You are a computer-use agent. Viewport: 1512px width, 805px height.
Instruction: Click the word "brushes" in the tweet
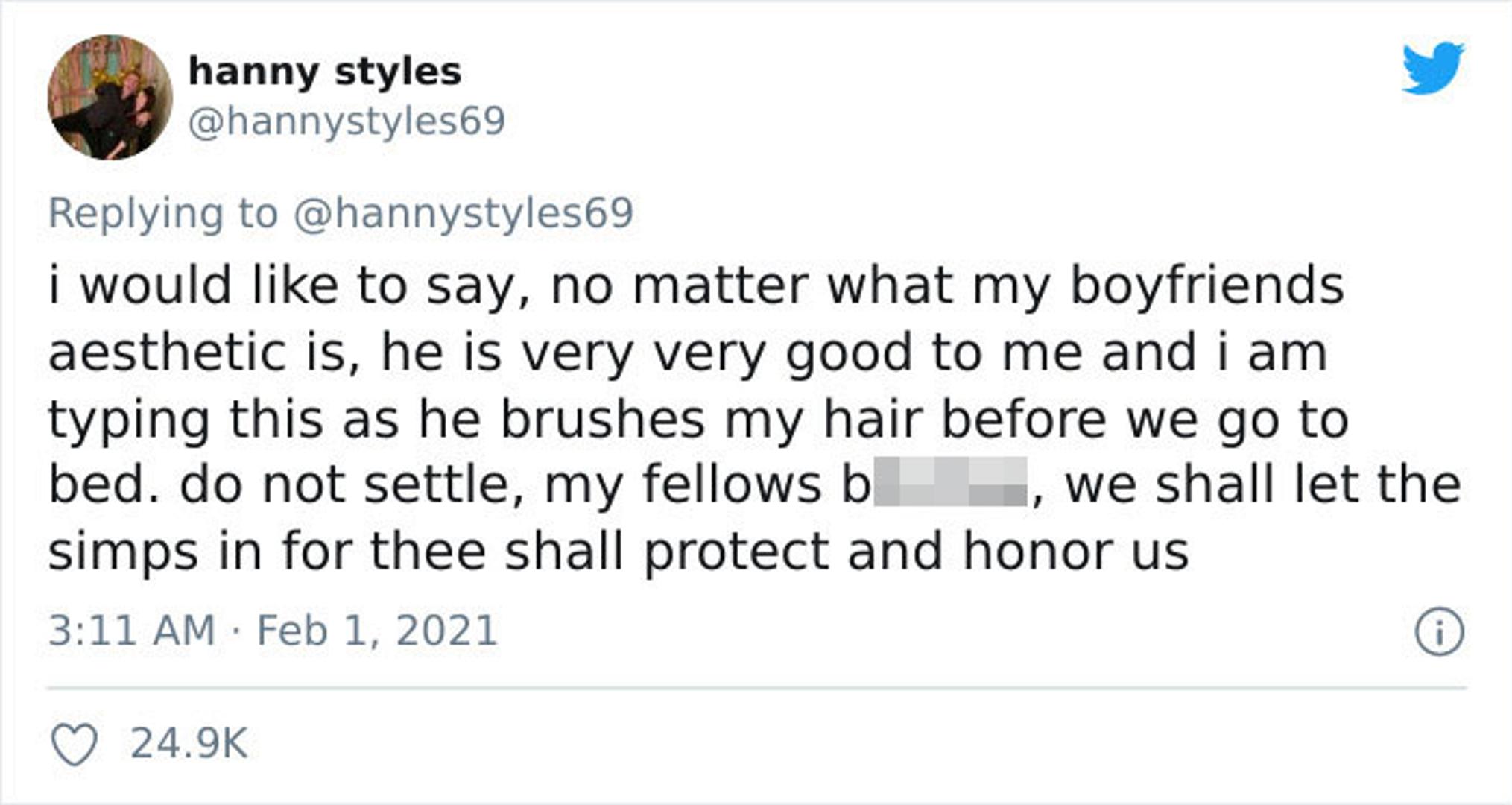602,418
